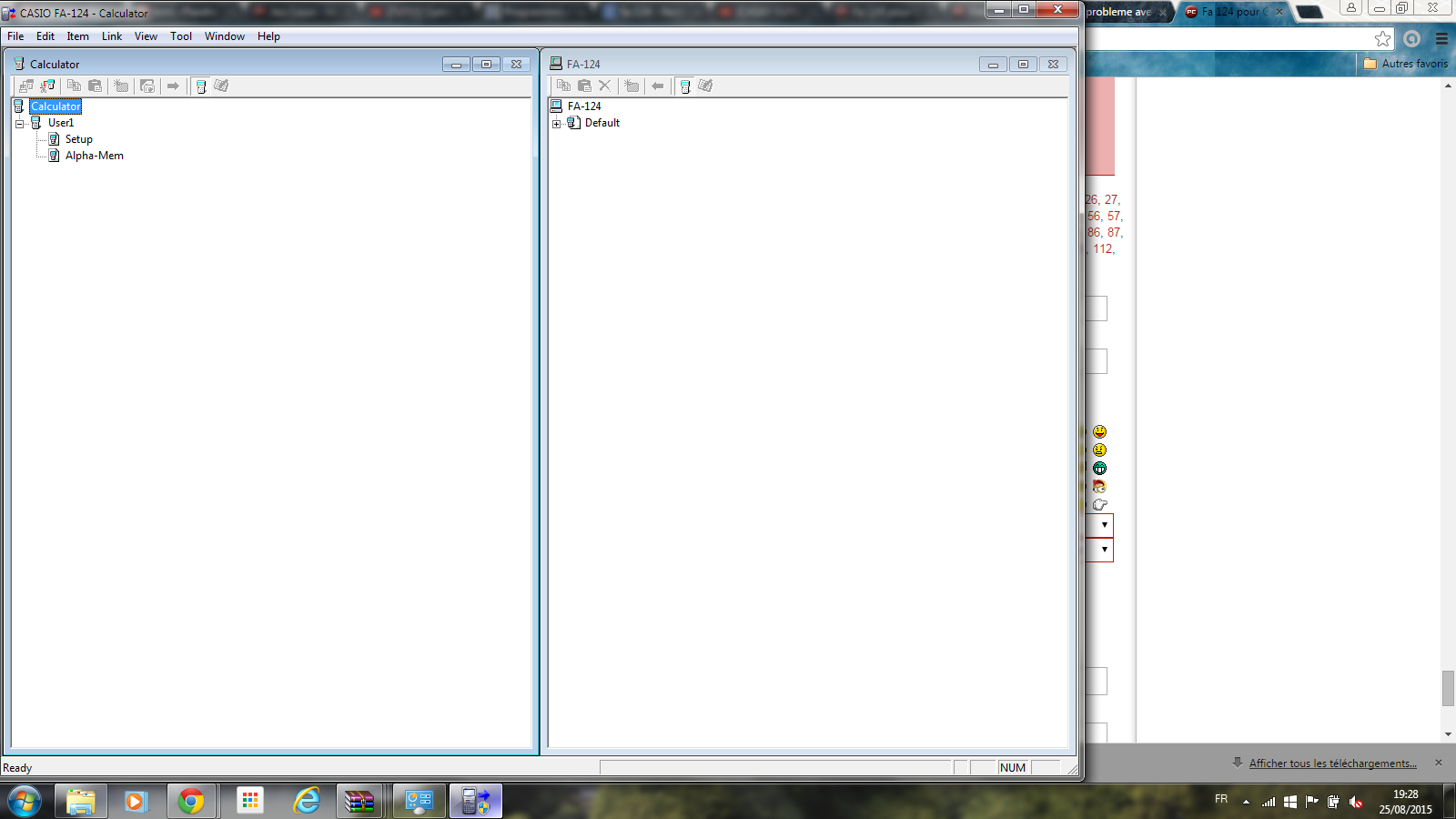Click the Chrome page vertical scrollbar thumb
This screenshot has width=1456, height=819.
point(1448,688)
